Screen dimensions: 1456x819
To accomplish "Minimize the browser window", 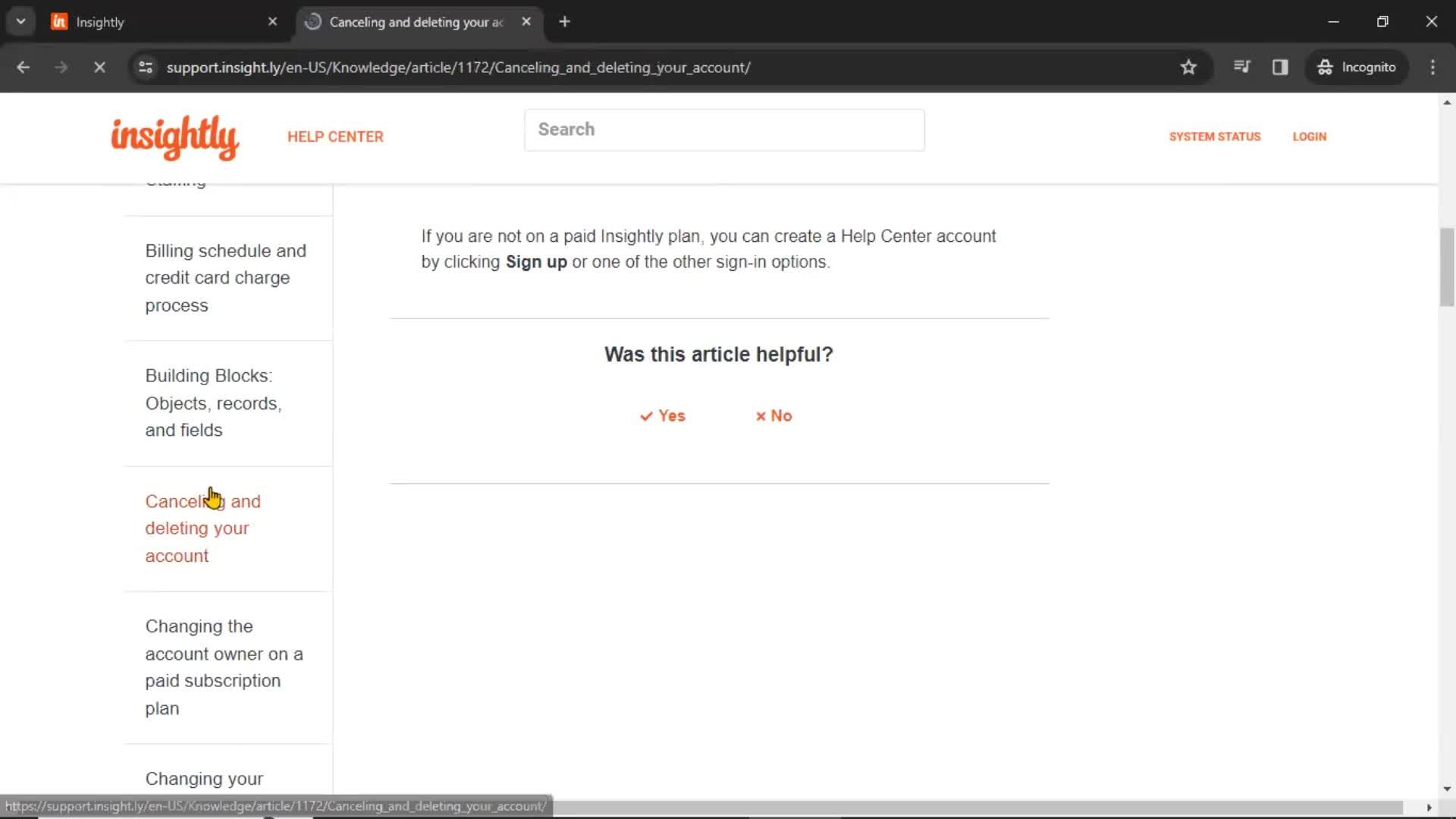I will coord(1334,22).
